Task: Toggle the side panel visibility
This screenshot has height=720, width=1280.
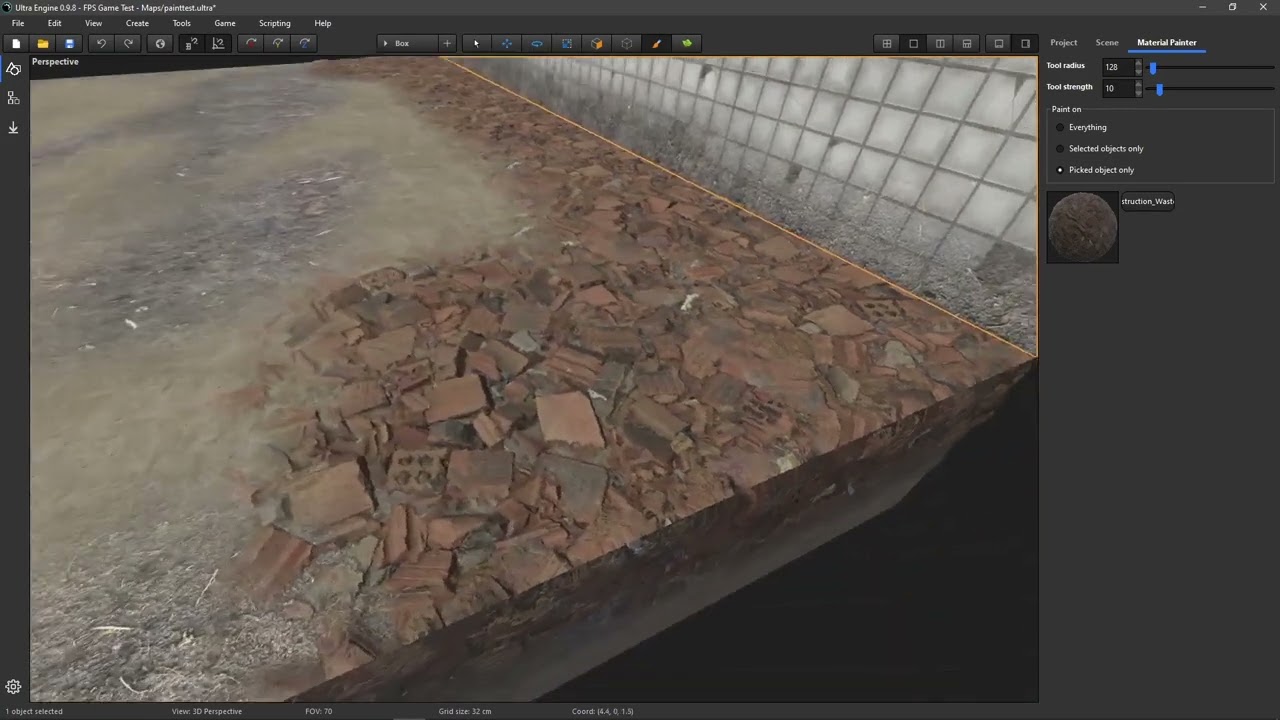Action: pyautogui.click(x=1025, y=43)
